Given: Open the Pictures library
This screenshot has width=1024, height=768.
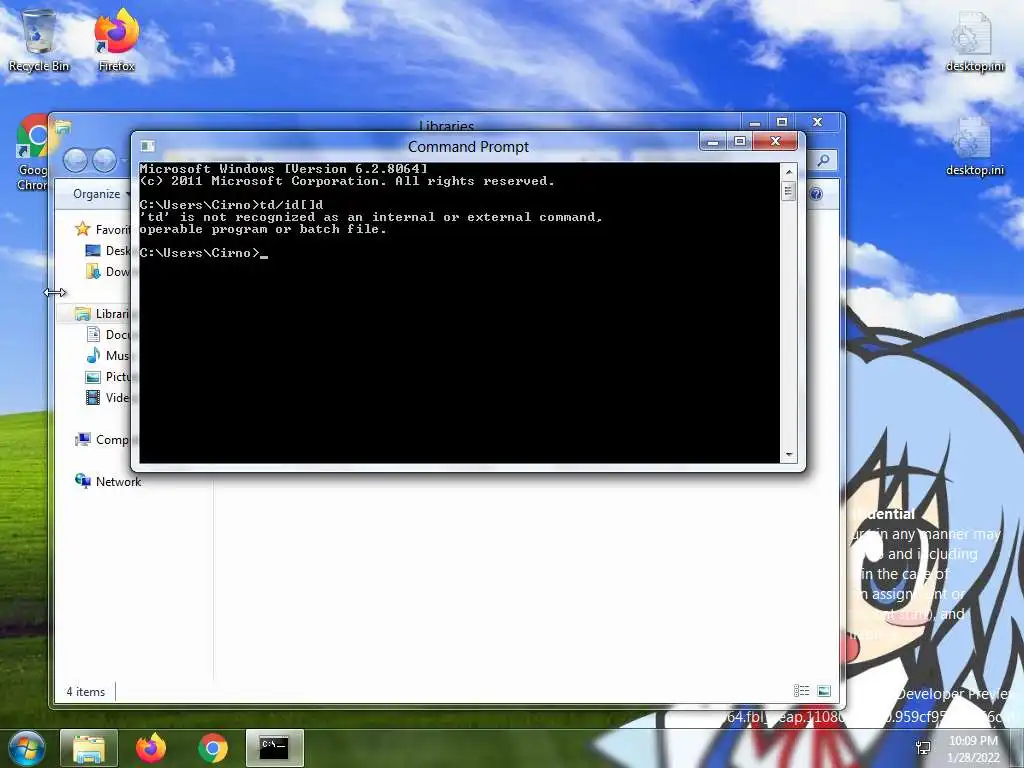Looking at the screenshot, I should point(108,376).
